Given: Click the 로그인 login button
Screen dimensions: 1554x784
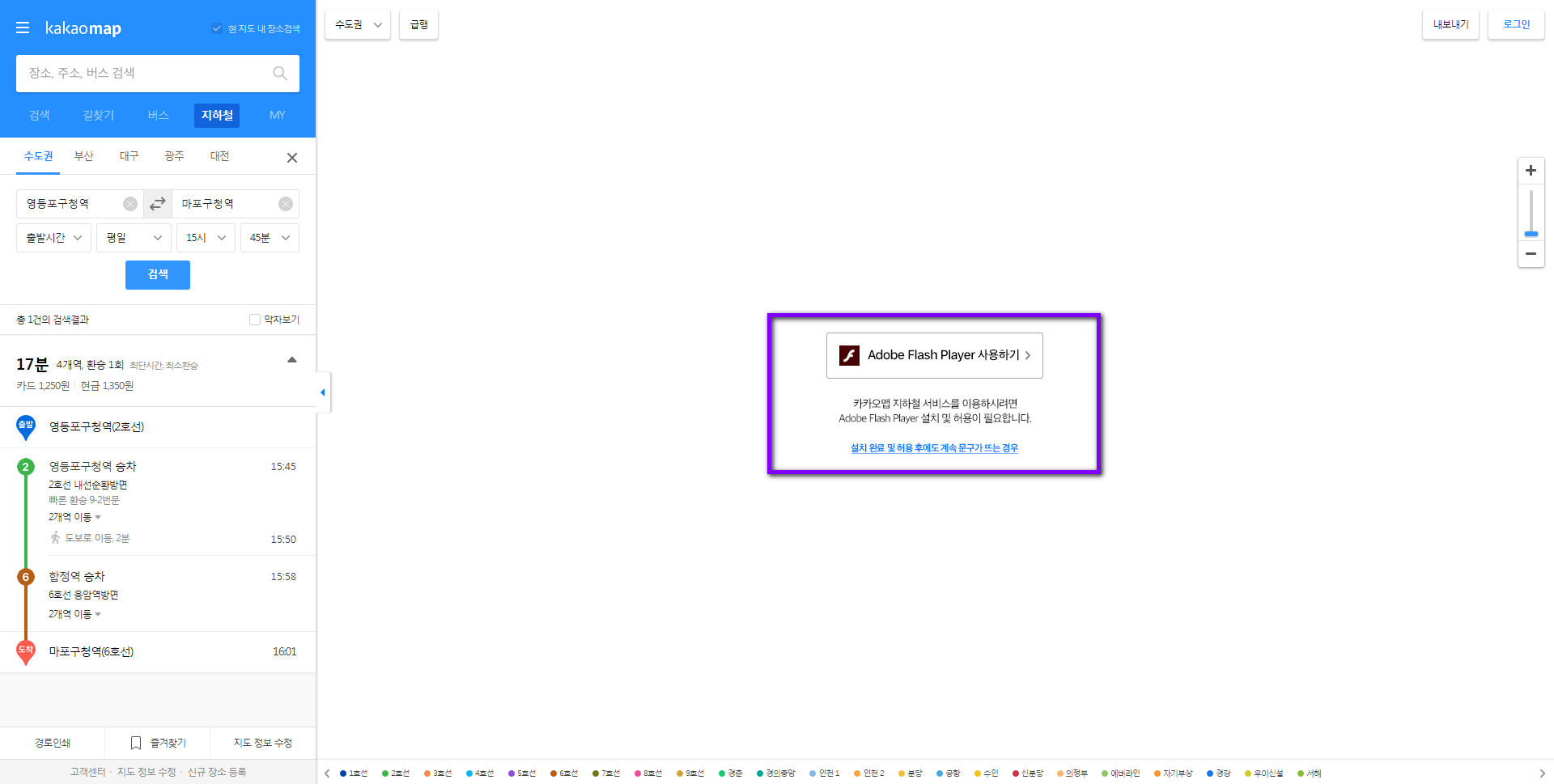Looking at the screenshot, I should pos(1517,25).
